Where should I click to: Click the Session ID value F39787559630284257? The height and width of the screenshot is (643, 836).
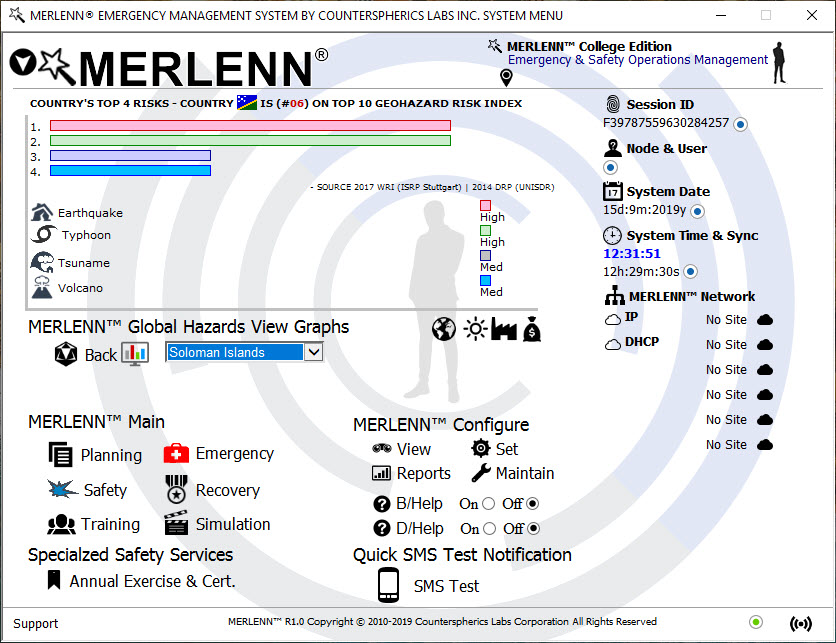click(666, 123)
